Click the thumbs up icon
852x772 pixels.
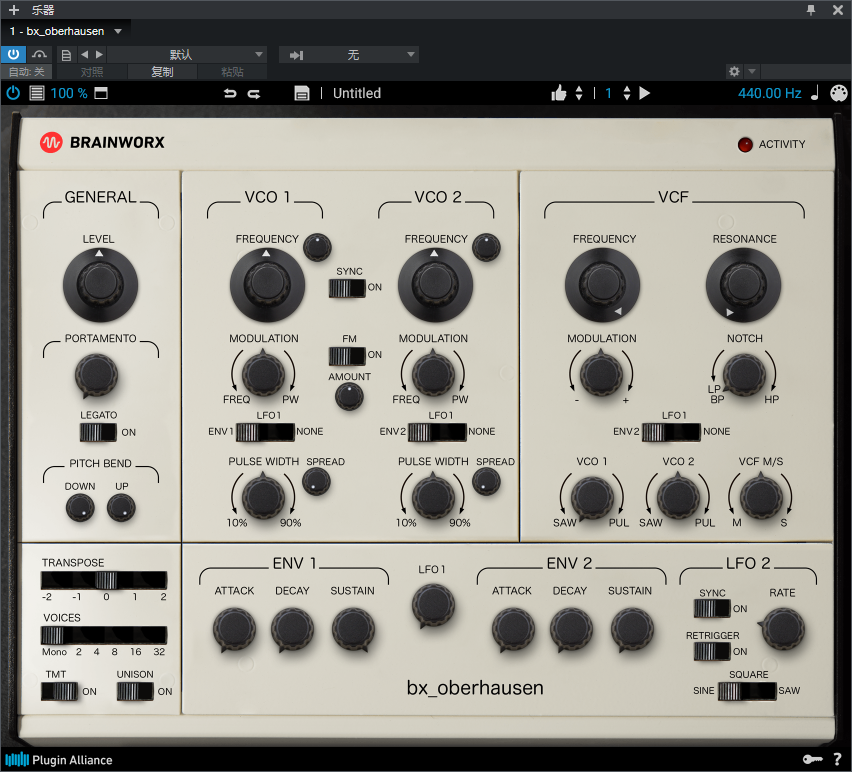click(x=559, y=93)
